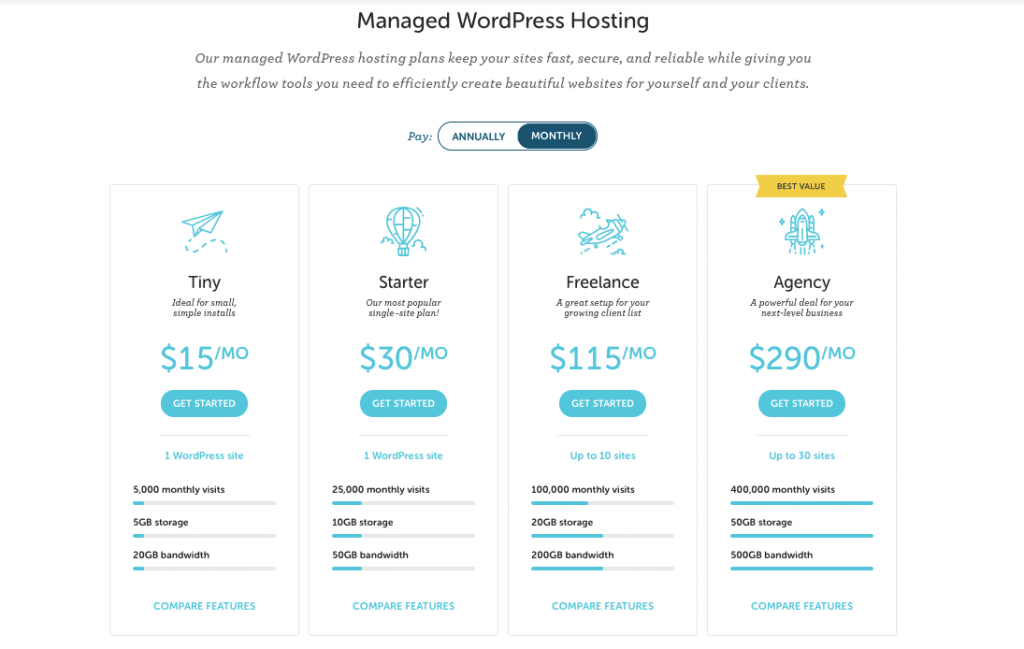The height and width of the screenshot is (649, 1024).
Task: Click the '200GB bandwidth' label
Action: pyautogui.click(x=573, y=555)
